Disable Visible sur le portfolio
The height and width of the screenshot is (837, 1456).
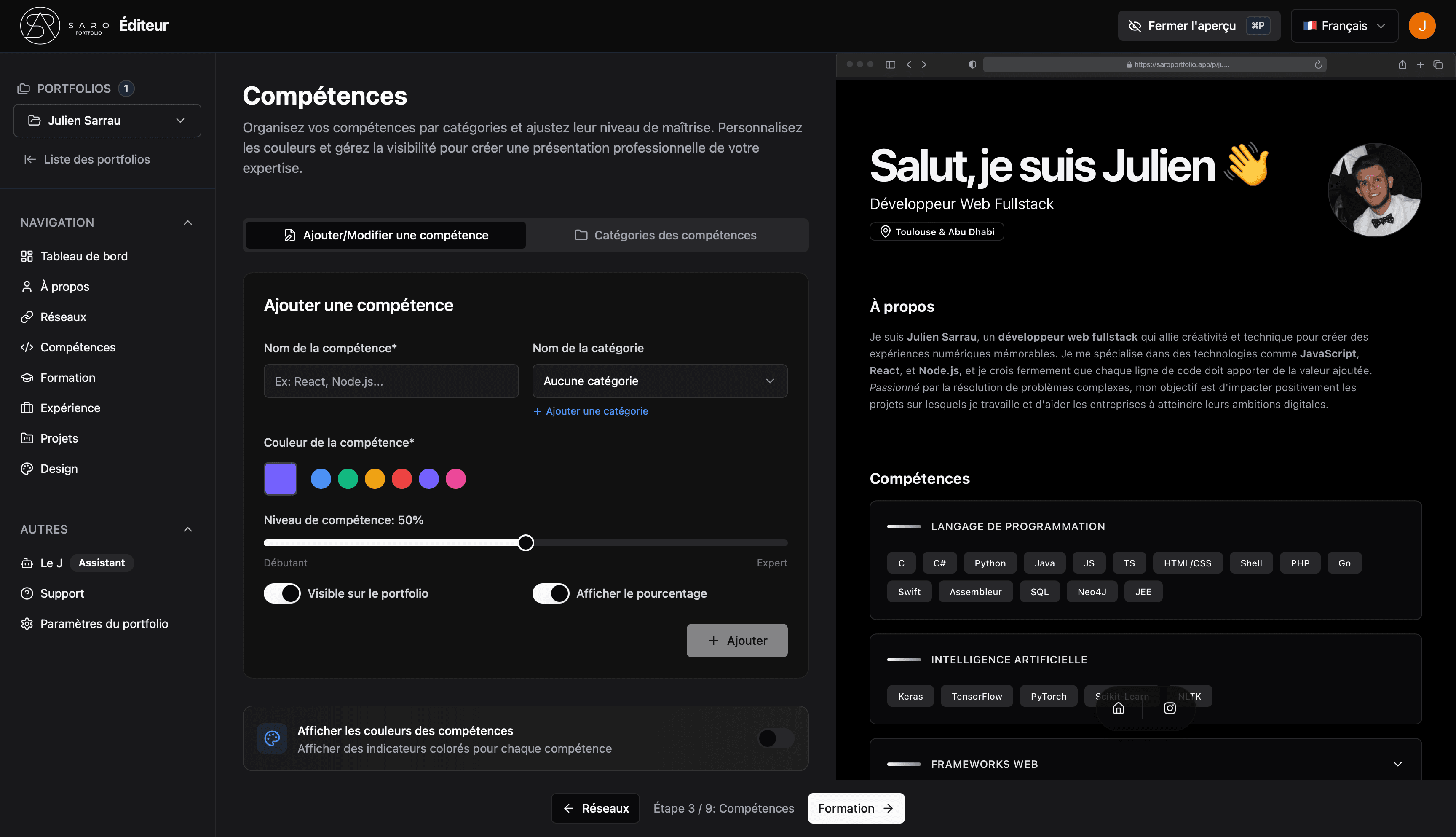(281, 593)
